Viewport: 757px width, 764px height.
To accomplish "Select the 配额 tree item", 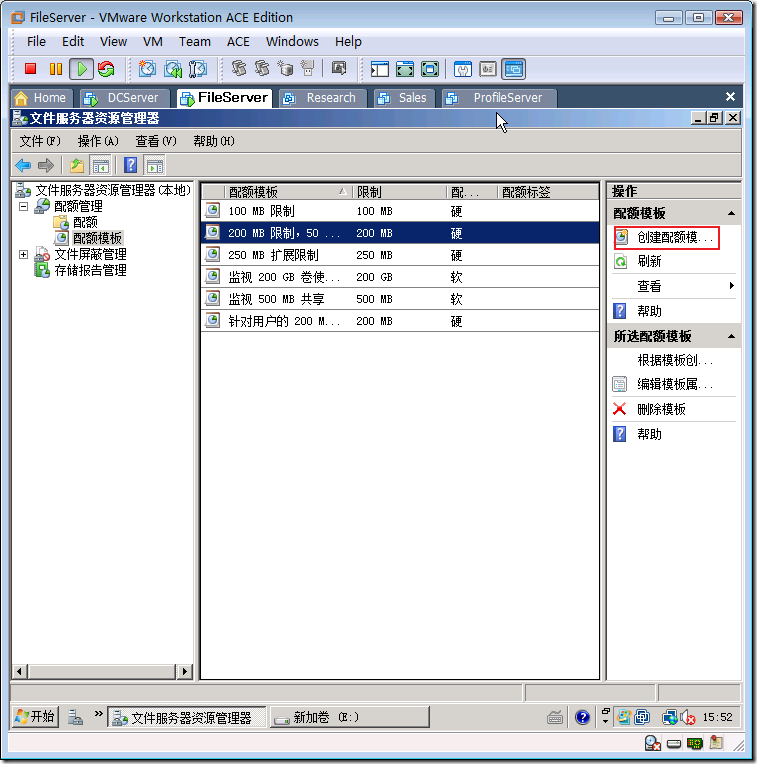I will click(85, 222).
